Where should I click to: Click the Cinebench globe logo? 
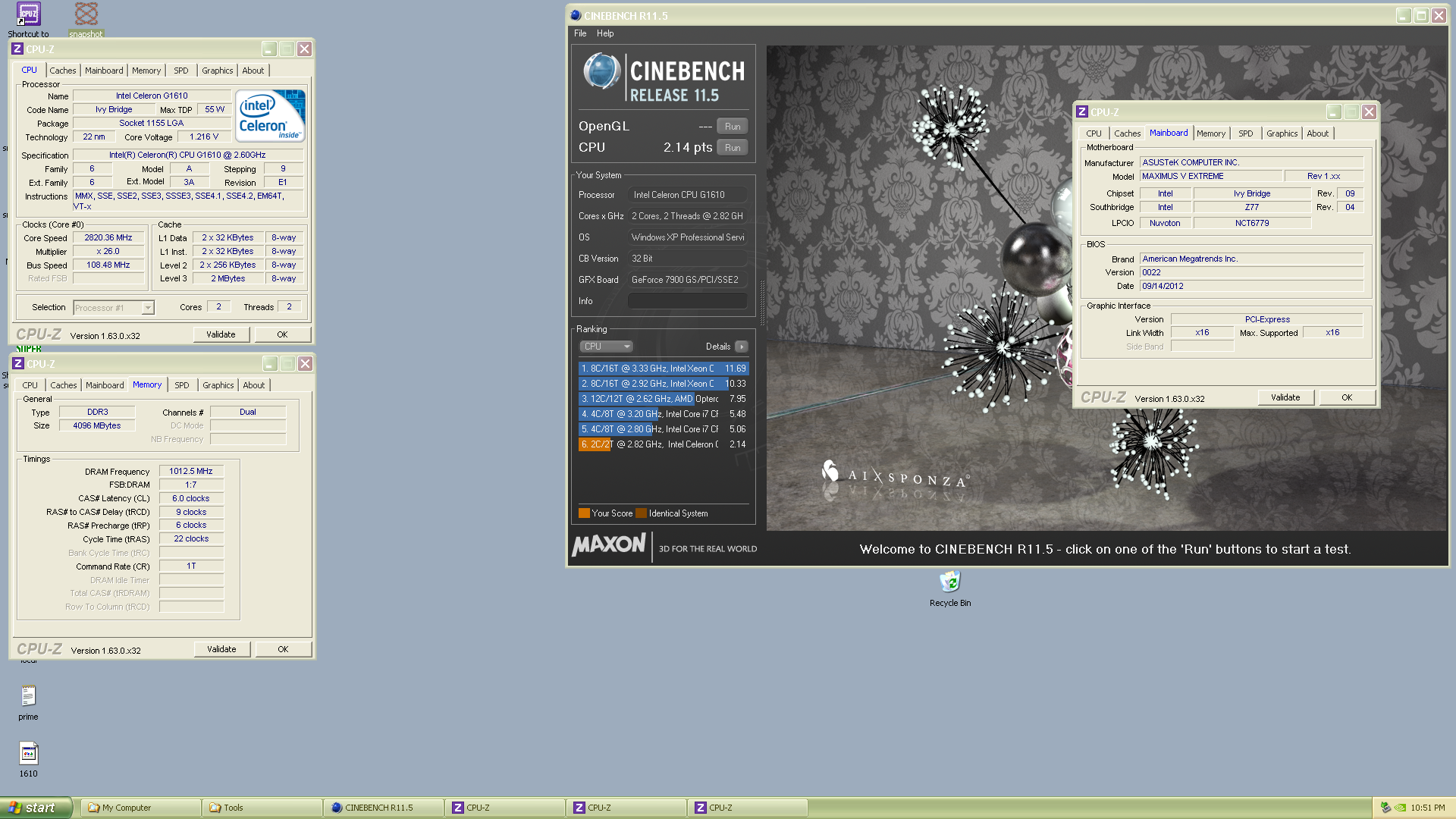tap(602, 72)
